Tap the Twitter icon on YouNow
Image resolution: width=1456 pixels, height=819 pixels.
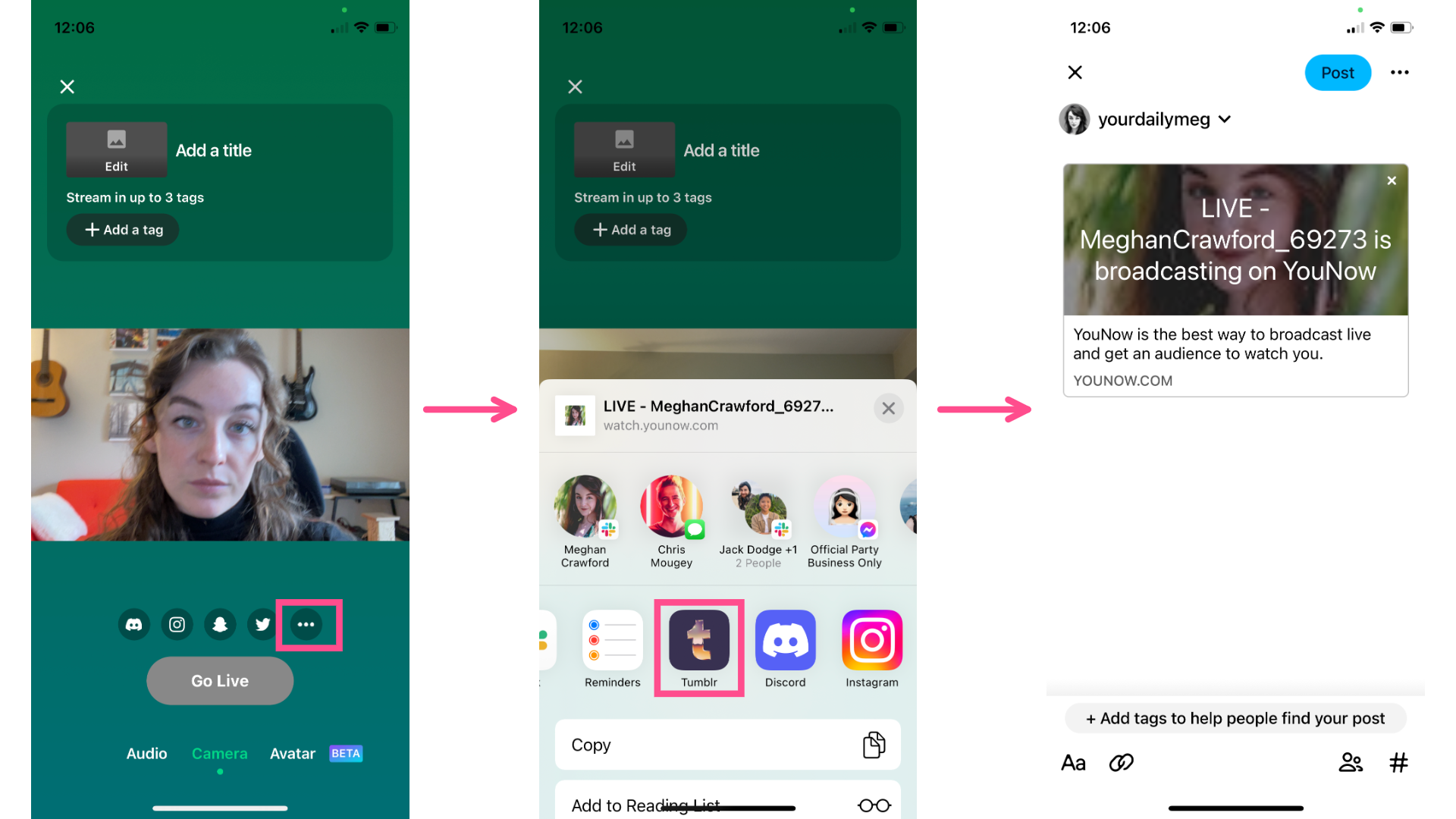pos(262,624)
